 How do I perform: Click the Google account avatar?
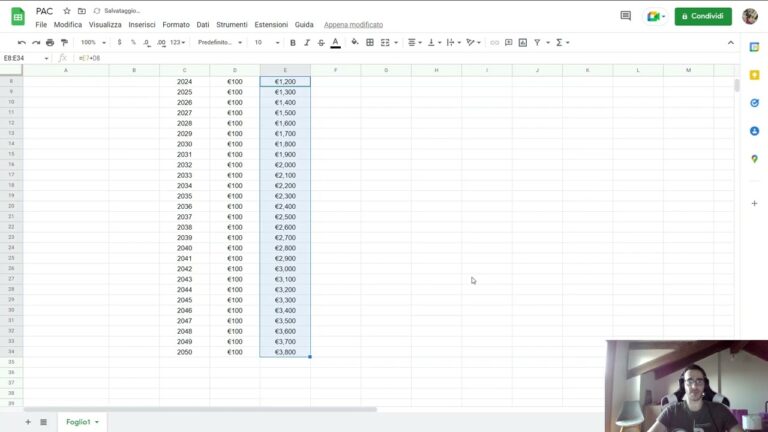750,16
